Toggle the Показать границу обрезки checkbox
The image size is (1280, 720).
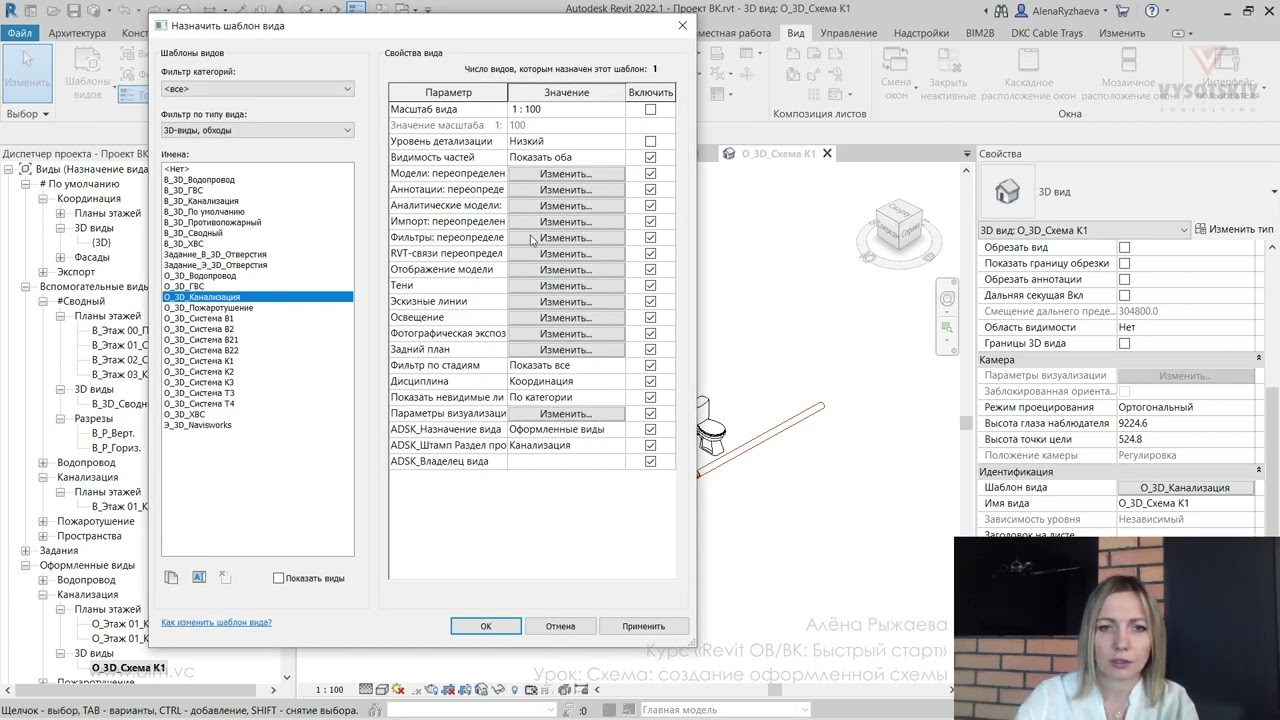tap(1124, 263)
